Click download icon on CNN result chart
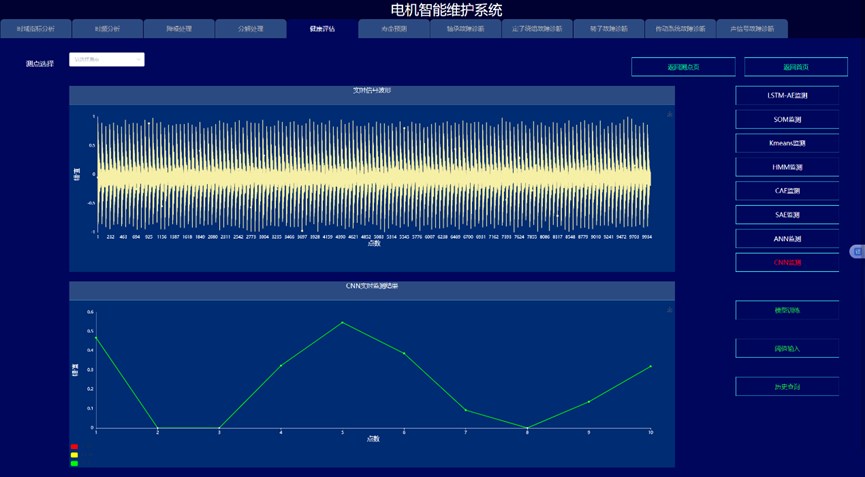 670,310
